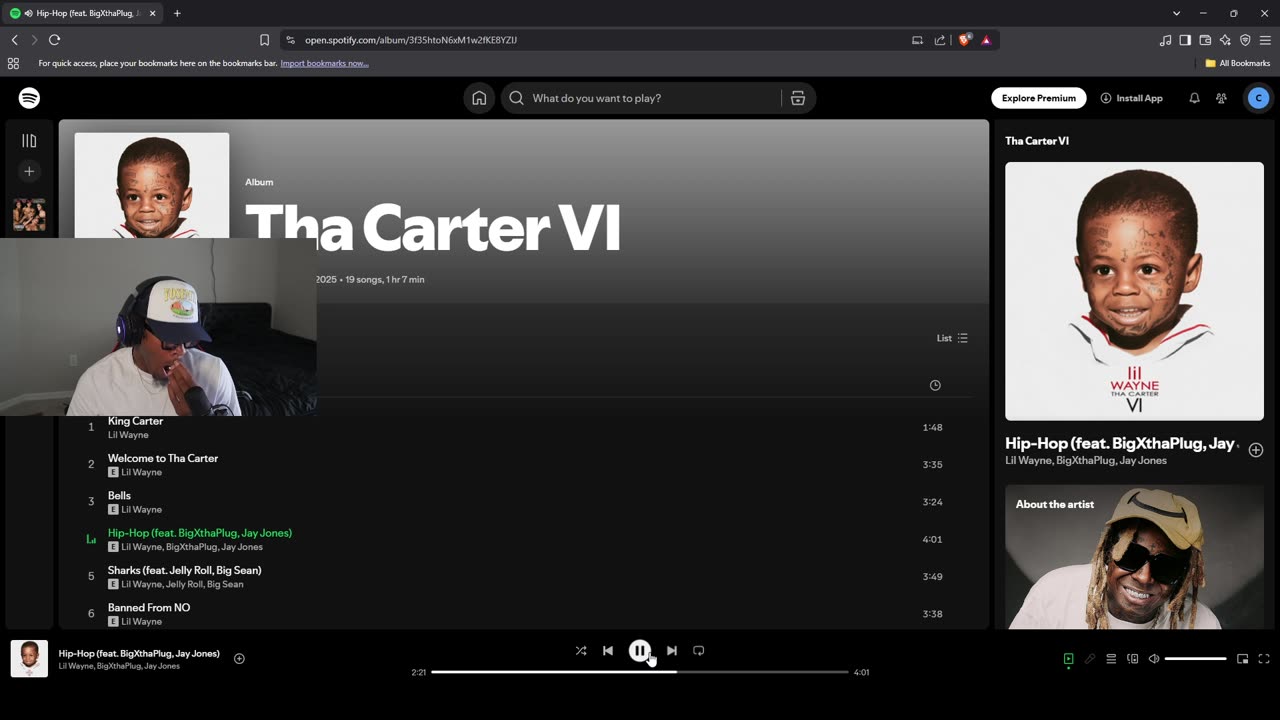
Task: Go to Spotify Home
Action: [x=479, y=98]
